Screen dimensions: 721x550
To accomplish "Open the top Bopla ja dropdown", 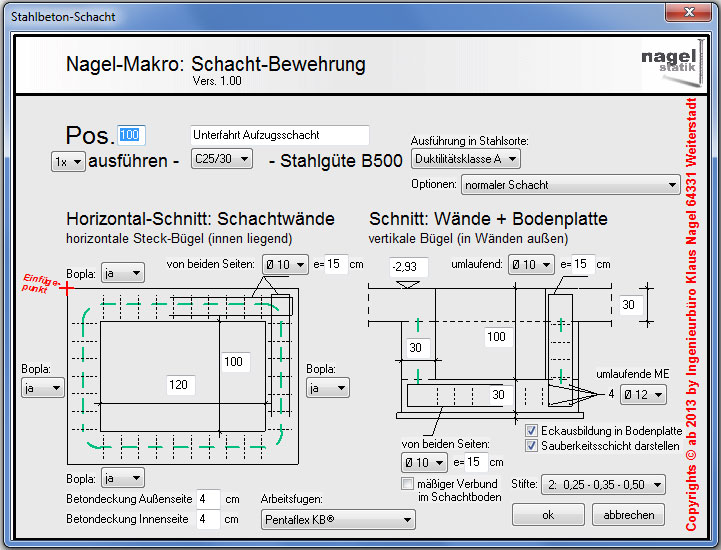I will pyautogui.click(x=122, y=274).
